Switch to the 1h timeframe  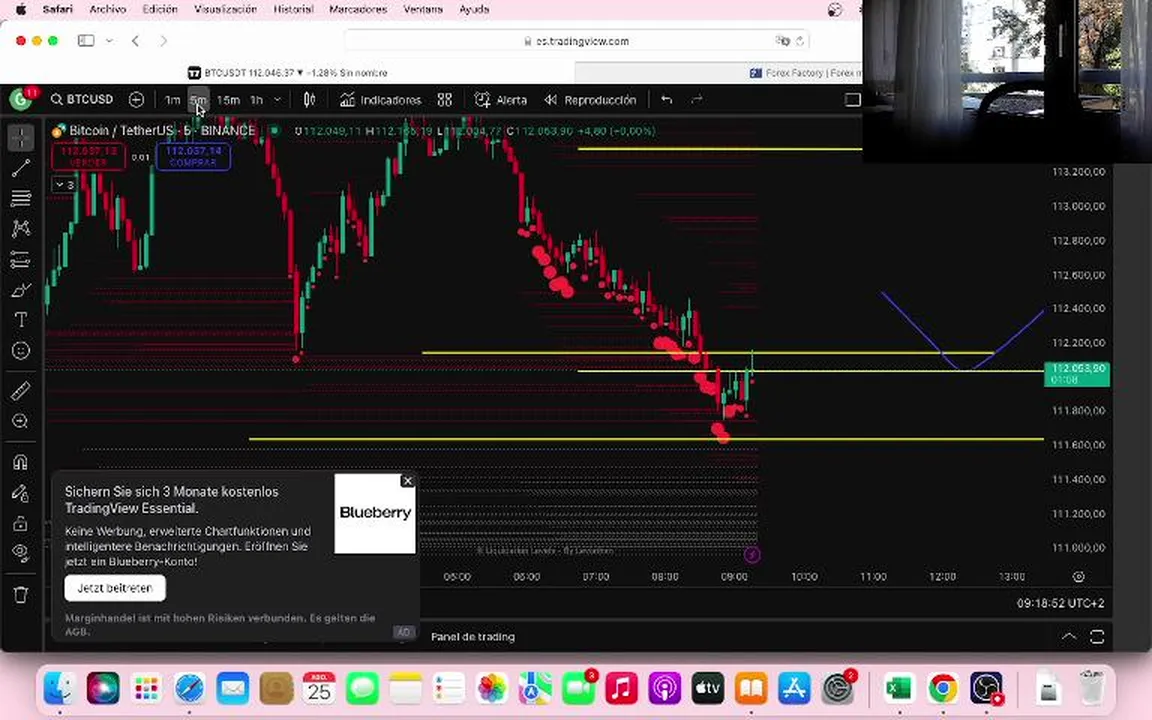pyautogui.click(x=256, y=100)
